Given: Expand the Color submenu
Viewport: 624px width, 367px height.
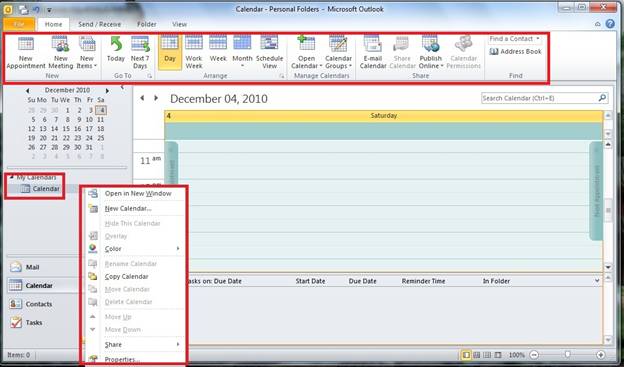Looking at the screenshot, I should click(136, 248).
